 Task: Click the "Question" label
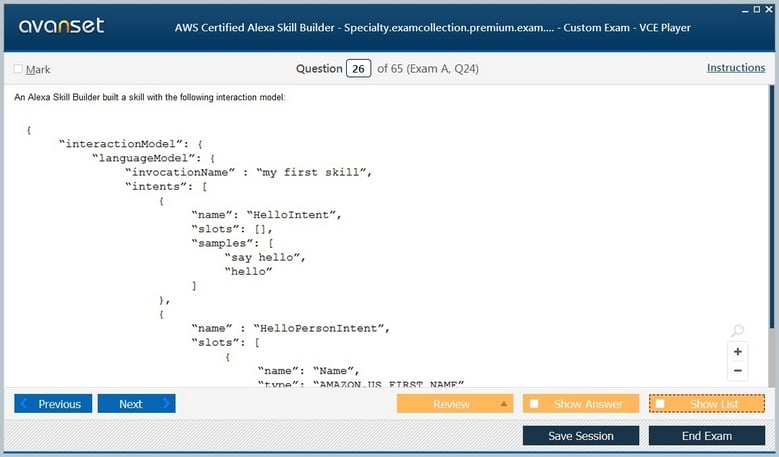coord(319,69)
